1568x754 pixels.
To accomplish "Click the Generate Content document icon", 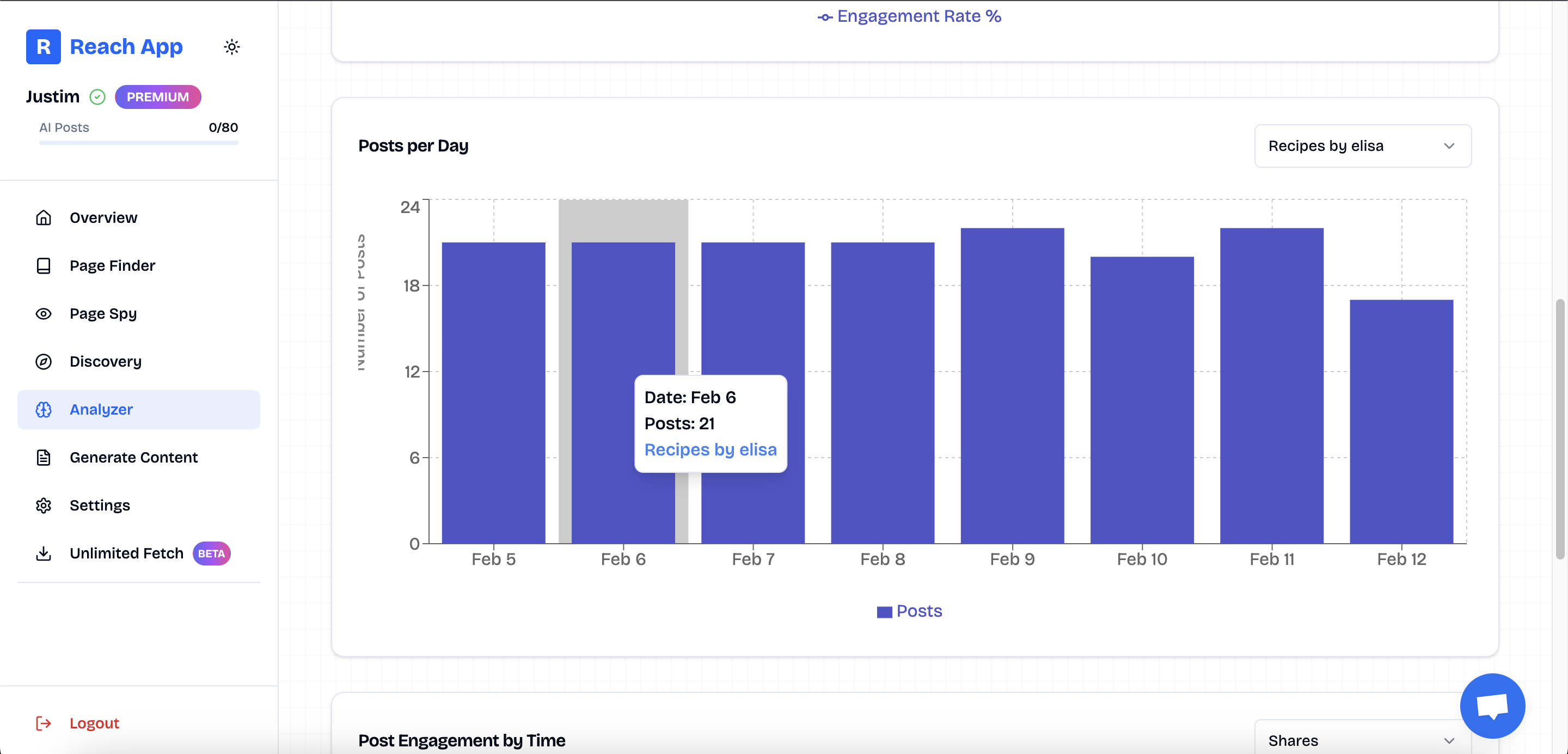I will tap(43, 458).
